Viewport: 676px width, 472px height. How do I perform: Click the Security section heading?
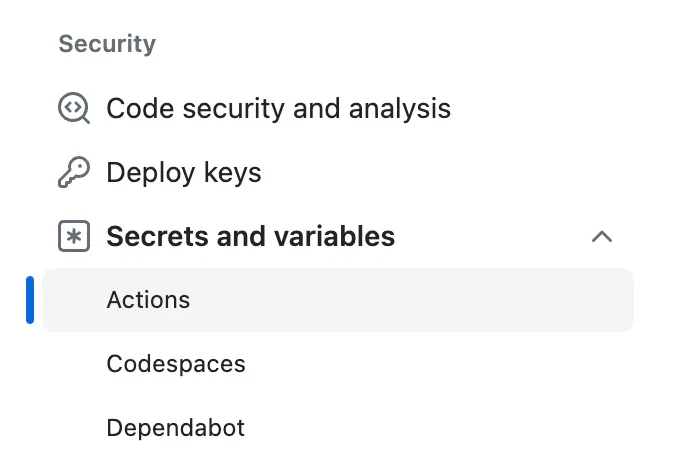(107, 44)
